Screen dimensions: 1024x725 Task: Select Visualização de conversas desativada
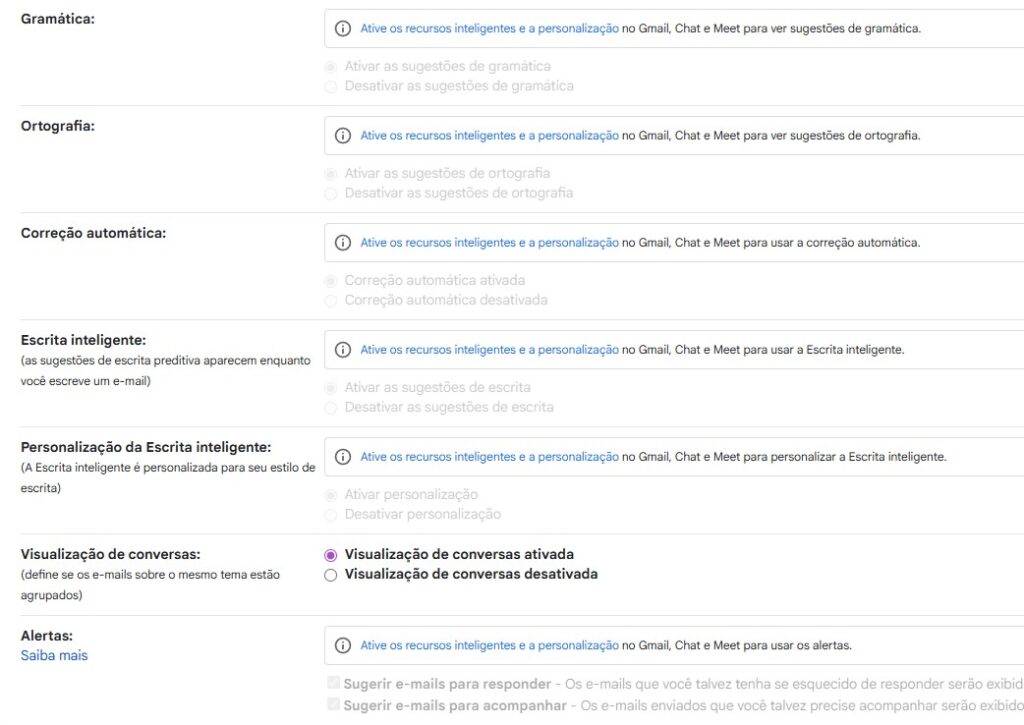pyautogui.click(x=331, y=574)
